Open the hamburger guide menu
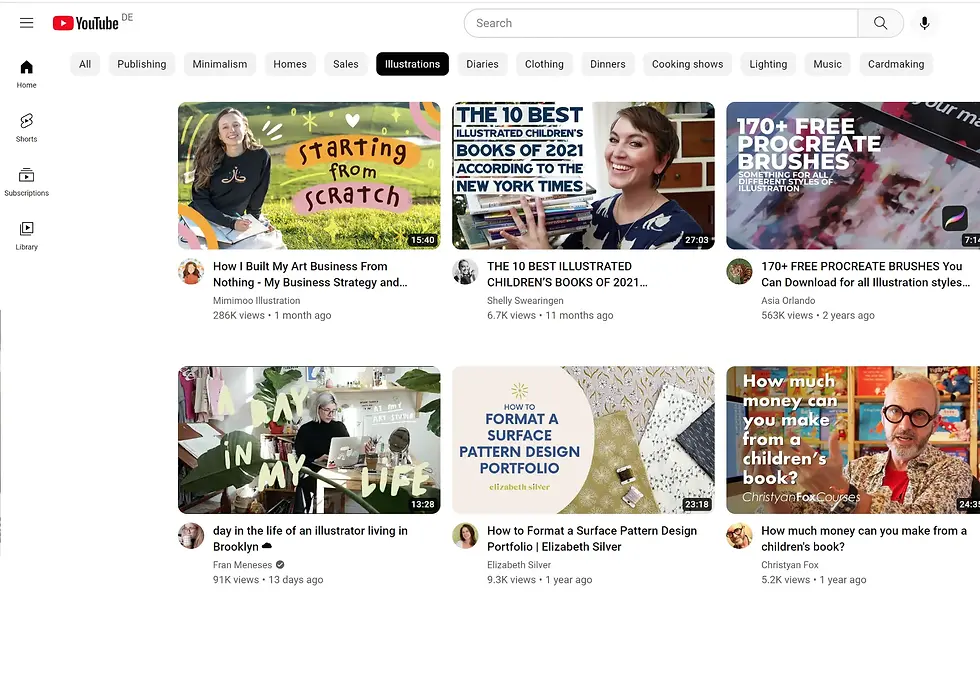 tap(26, 23)
